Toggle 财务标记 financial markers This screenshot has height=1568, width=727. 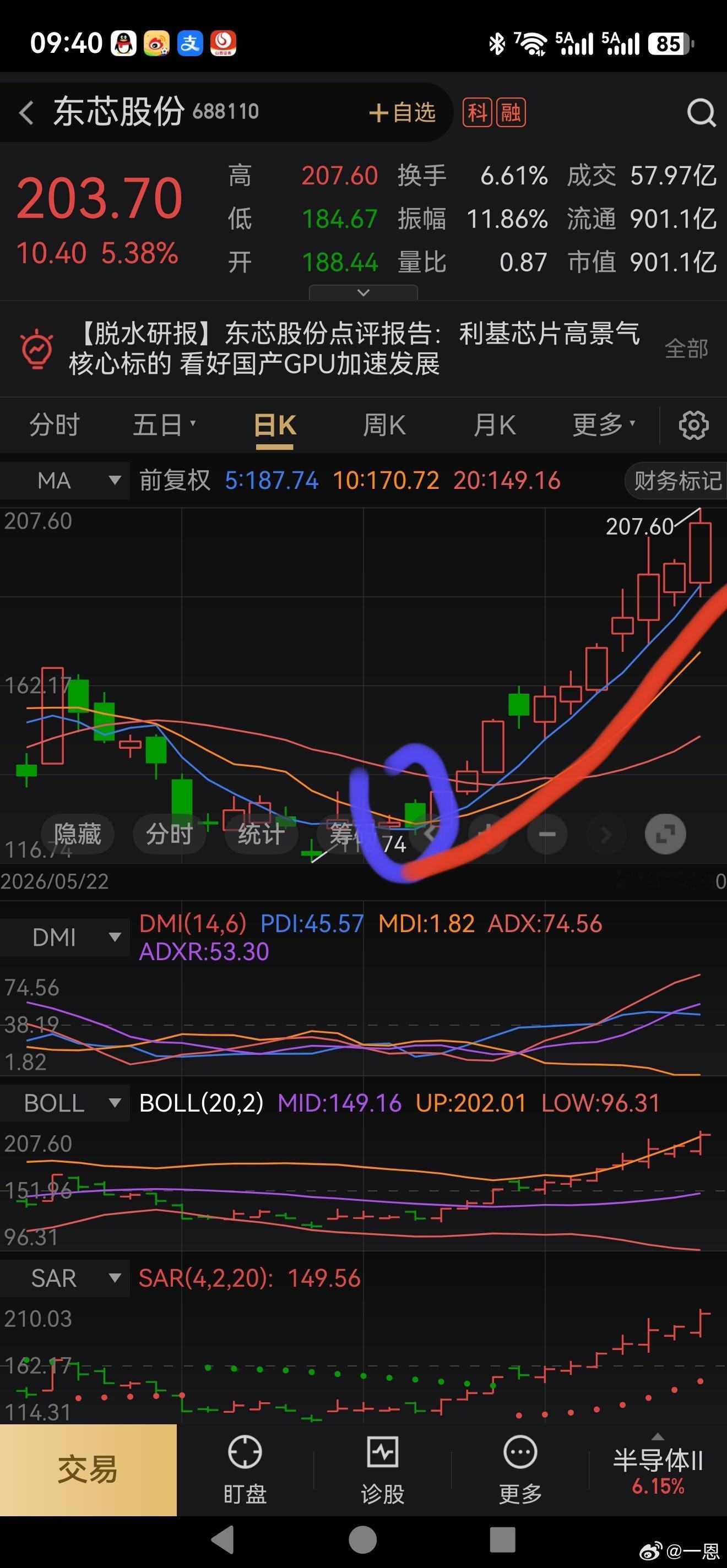(677, 481)
